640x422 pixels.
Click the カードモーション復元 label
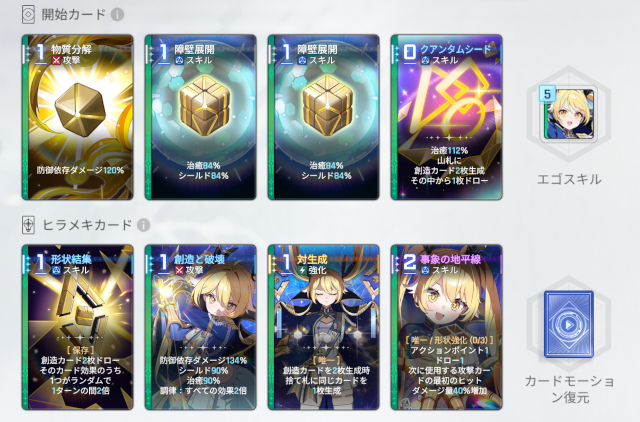[x=569, y=389]
